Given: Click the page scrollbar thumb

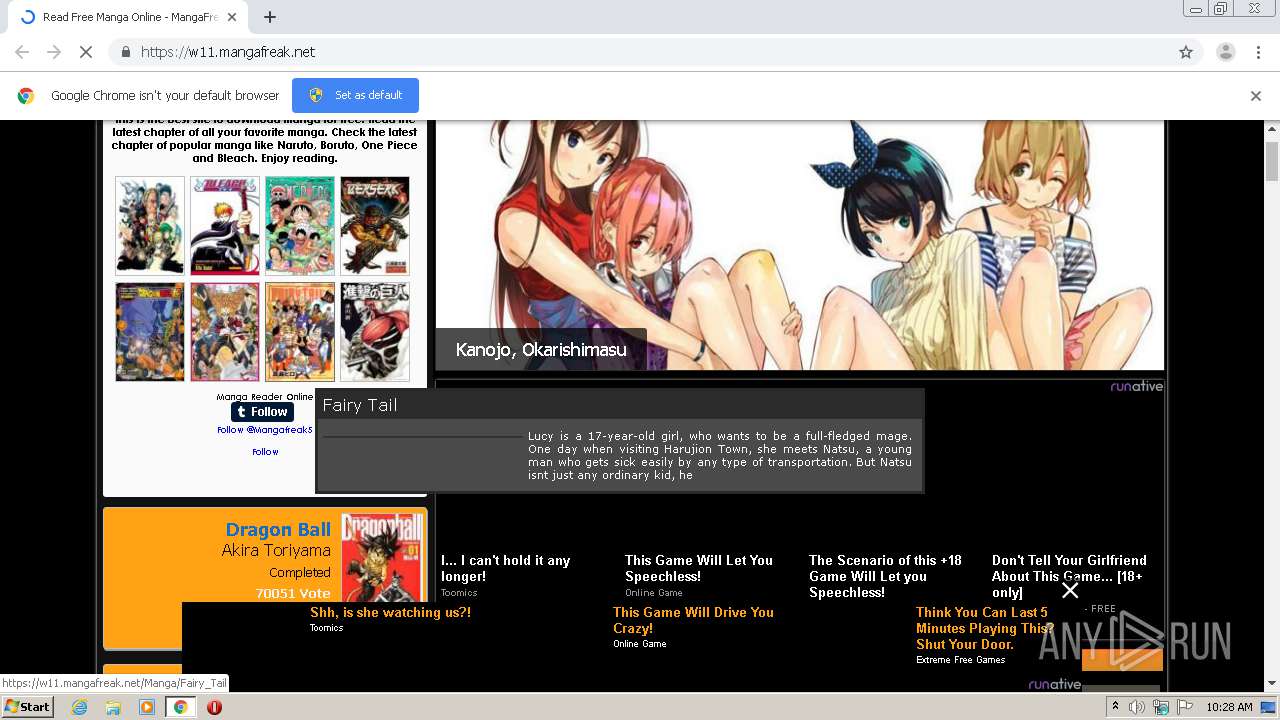Looking at the screenshot, I should coord(1272,161).
